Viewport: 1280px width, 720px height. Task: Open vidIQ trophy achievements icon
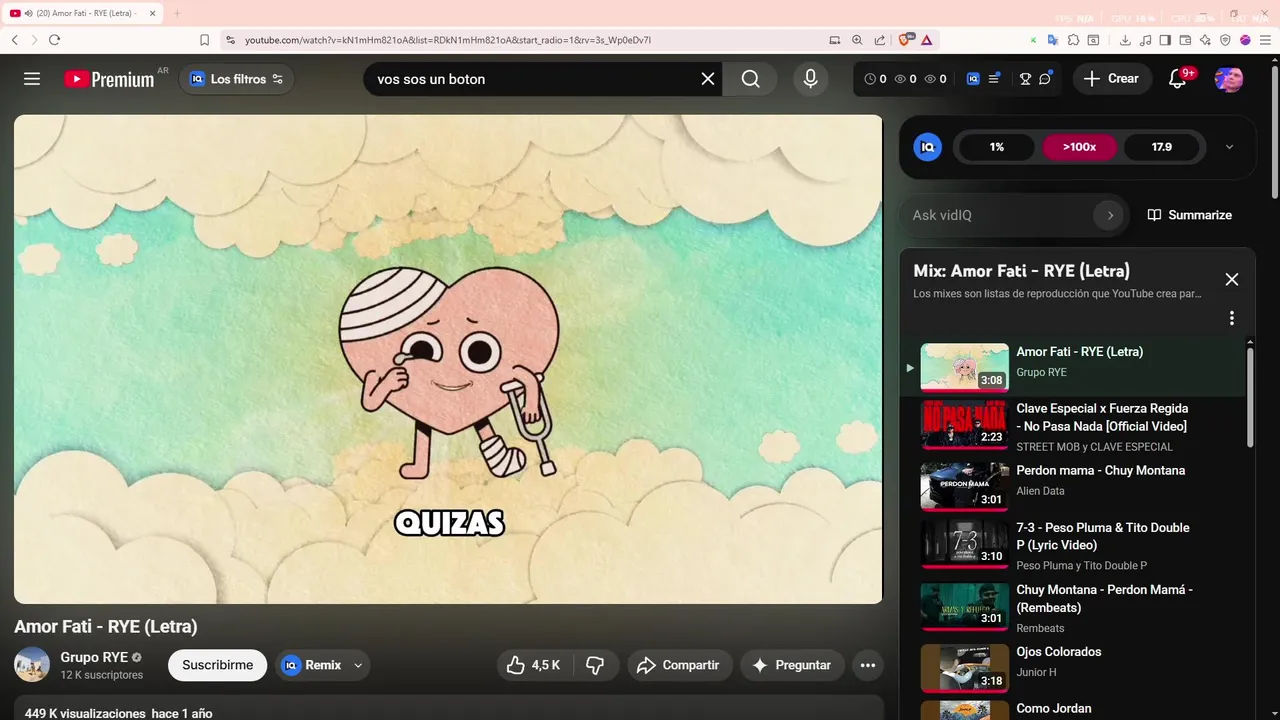pos(1025,79)
